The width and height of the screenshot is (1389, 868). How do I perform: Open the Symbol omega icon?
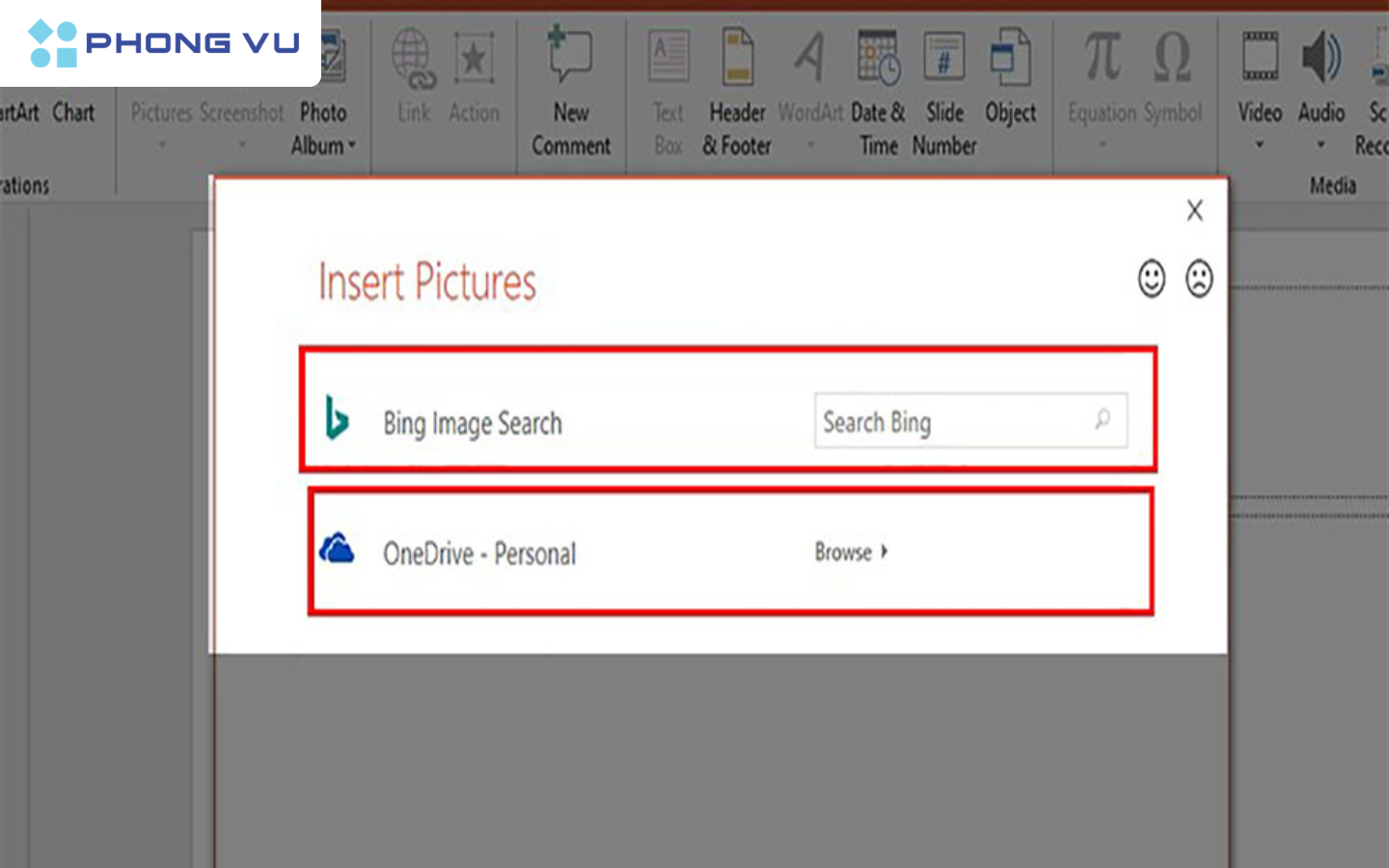click(1173, 57)
